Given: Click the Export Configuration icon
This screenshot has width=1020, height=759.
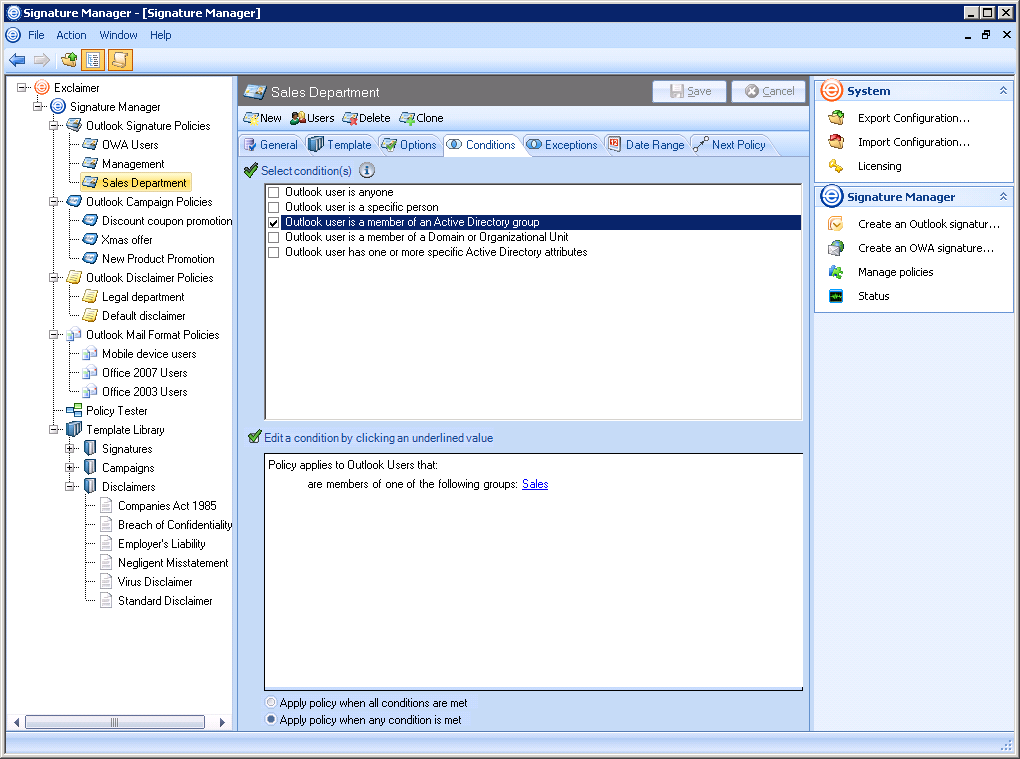Looking at the screenshot, I should [836, 118].
